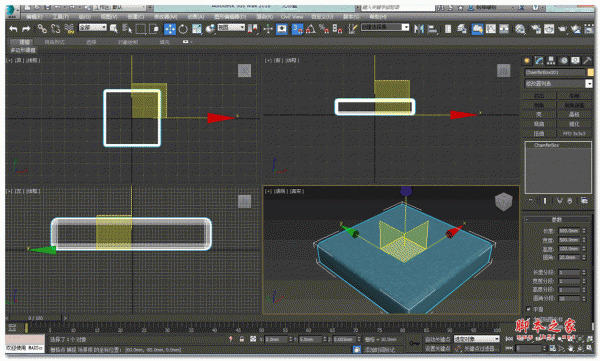
Task: Open the Utilities hammer tab
Action: click(x=587, y=60)
